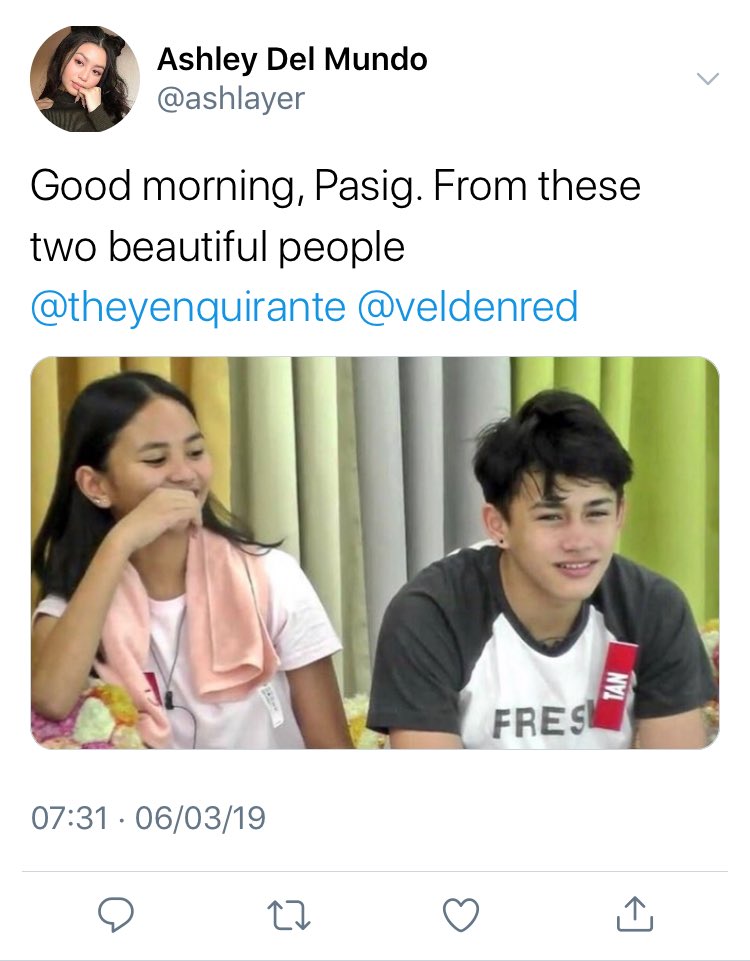Click the 07:31 timestamp
Screen dimensions: 750x961
point(70,818)
